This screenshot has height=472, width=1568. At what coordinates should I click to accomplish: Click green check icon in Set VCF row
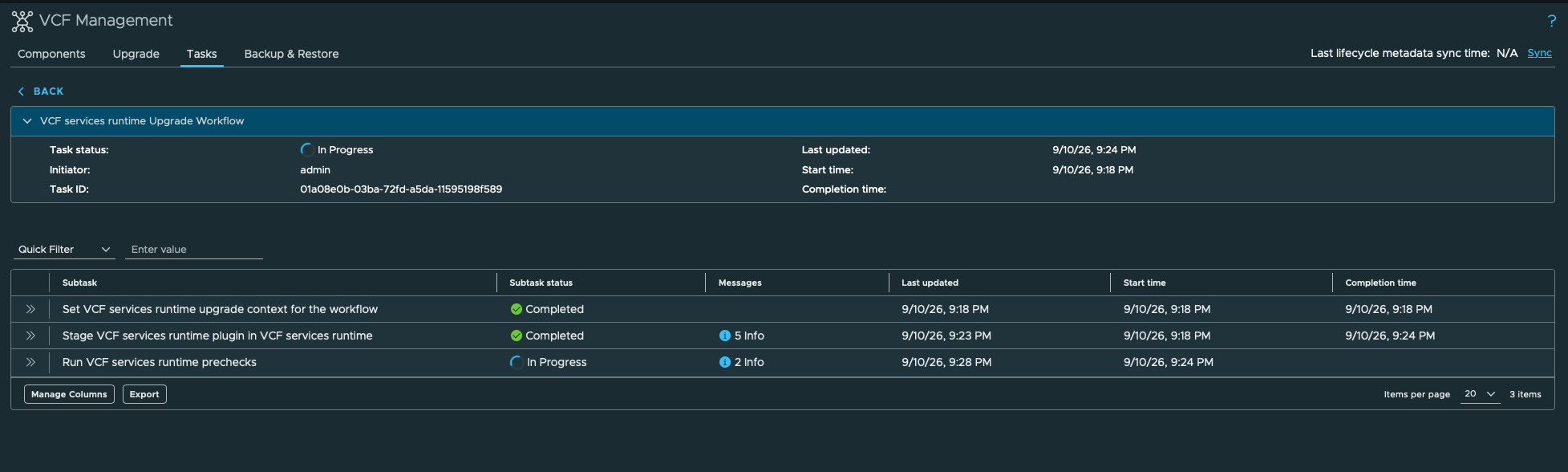[x=517, y=309]
